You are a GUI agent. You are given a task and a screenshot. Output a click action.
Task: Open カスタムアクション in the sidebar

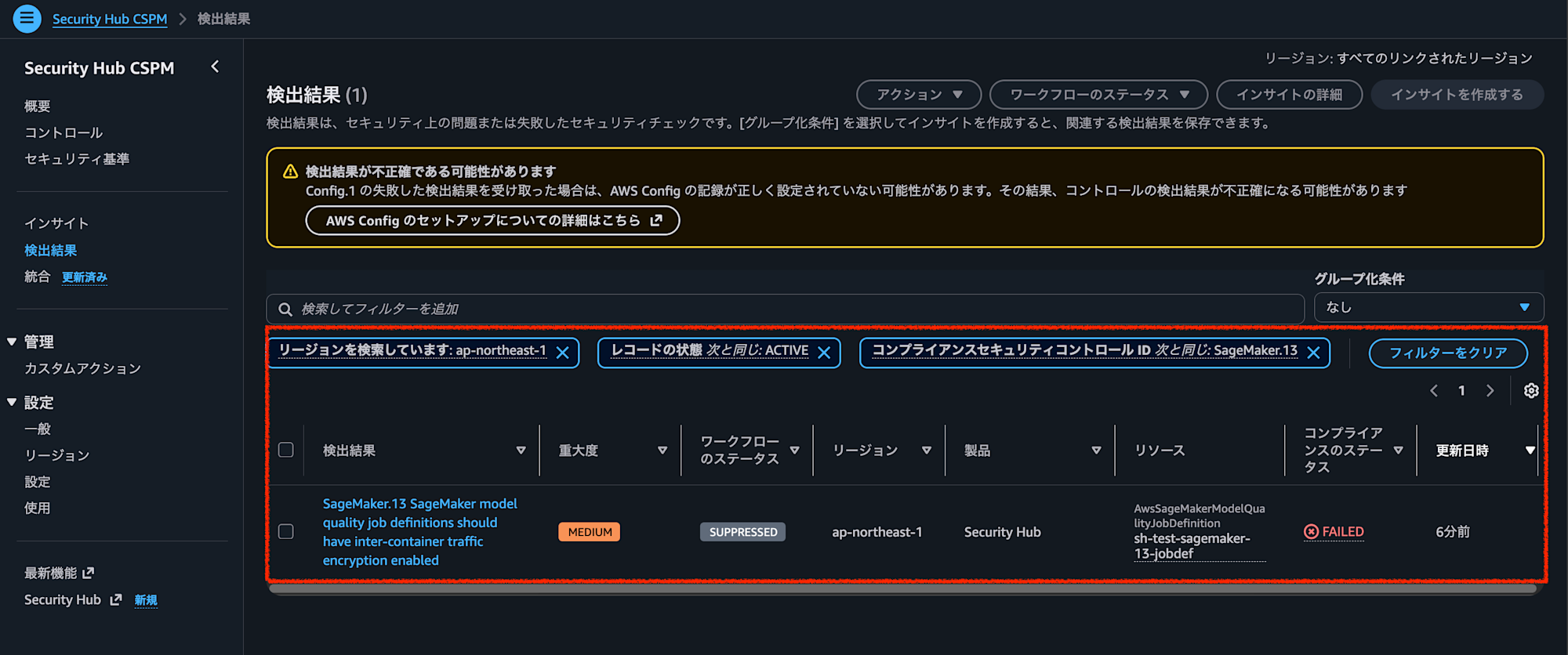(82, 368)
